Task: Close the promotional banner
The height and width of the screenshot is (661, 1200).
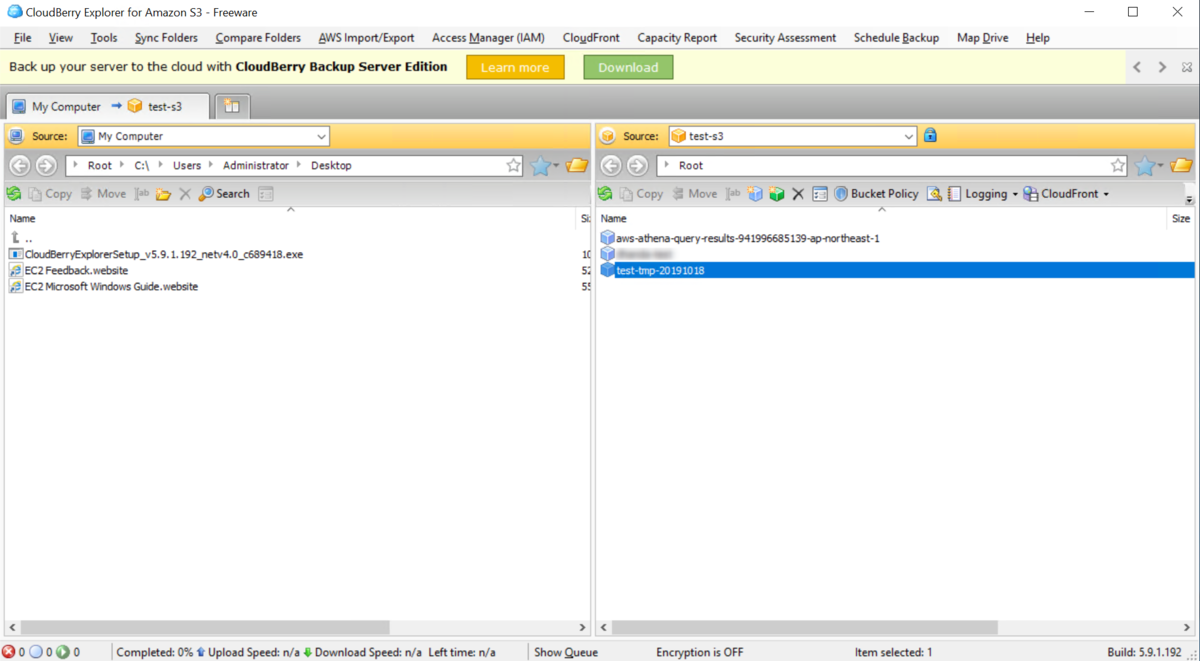Action: click(1187, 67)
